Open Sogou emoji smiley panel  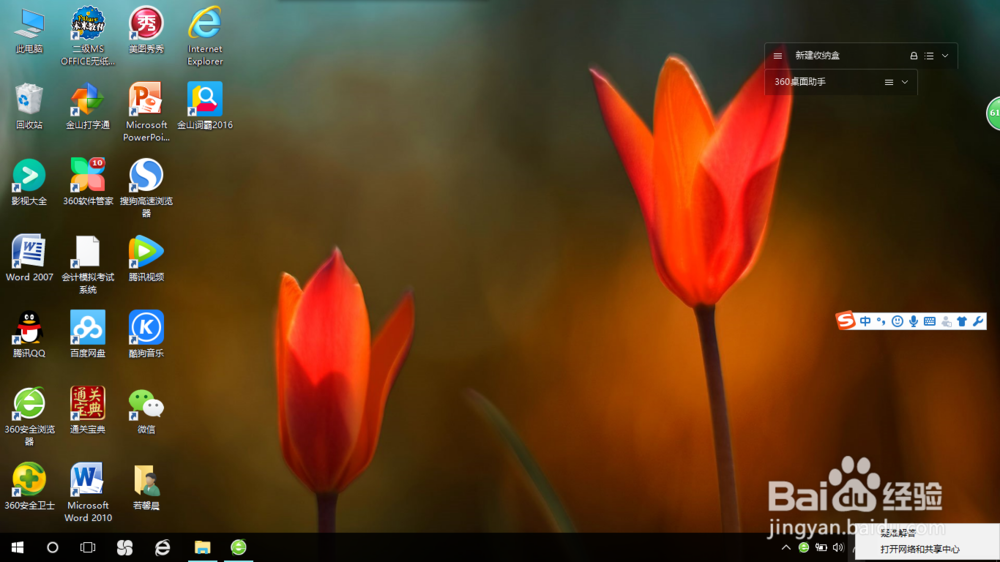[897, 321]
